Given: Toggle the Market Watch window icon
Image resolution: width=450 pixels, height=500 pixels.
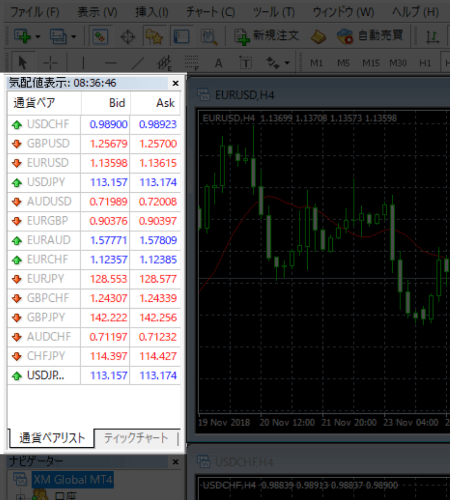Looking at the screenshot, I should (100, 36).
